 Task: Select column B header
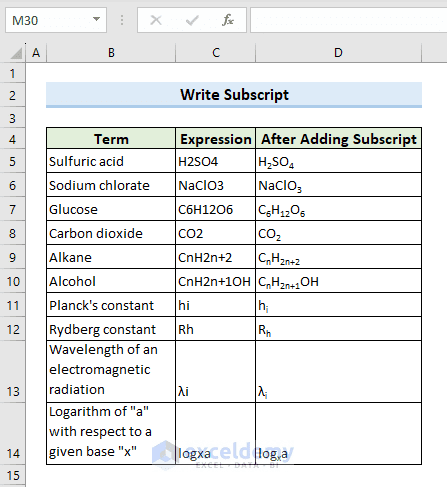click(x=111, y=53)
